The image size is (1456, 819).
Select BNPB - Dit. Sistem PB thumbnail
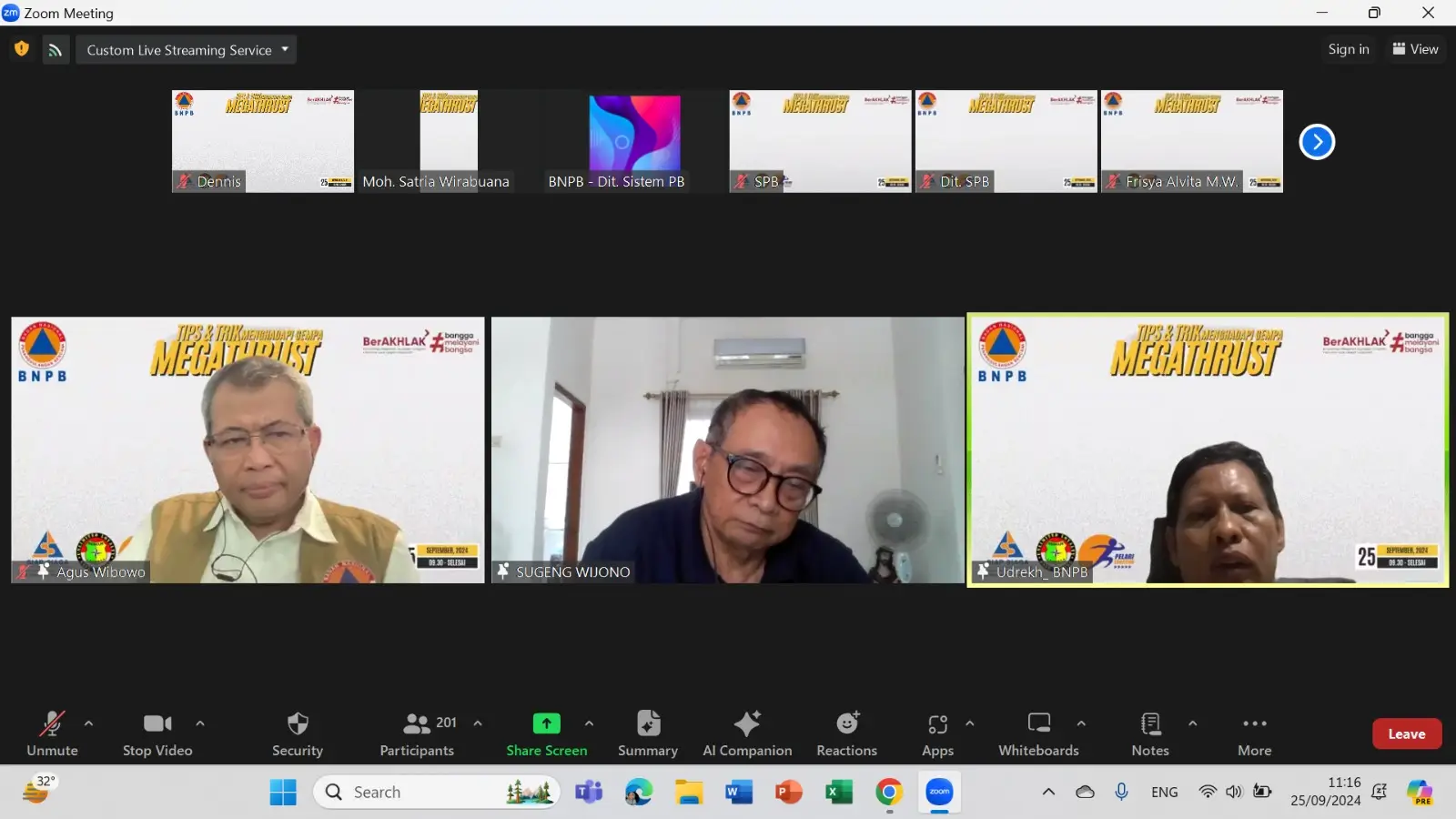pyautogui.click(x=634, y=141)
